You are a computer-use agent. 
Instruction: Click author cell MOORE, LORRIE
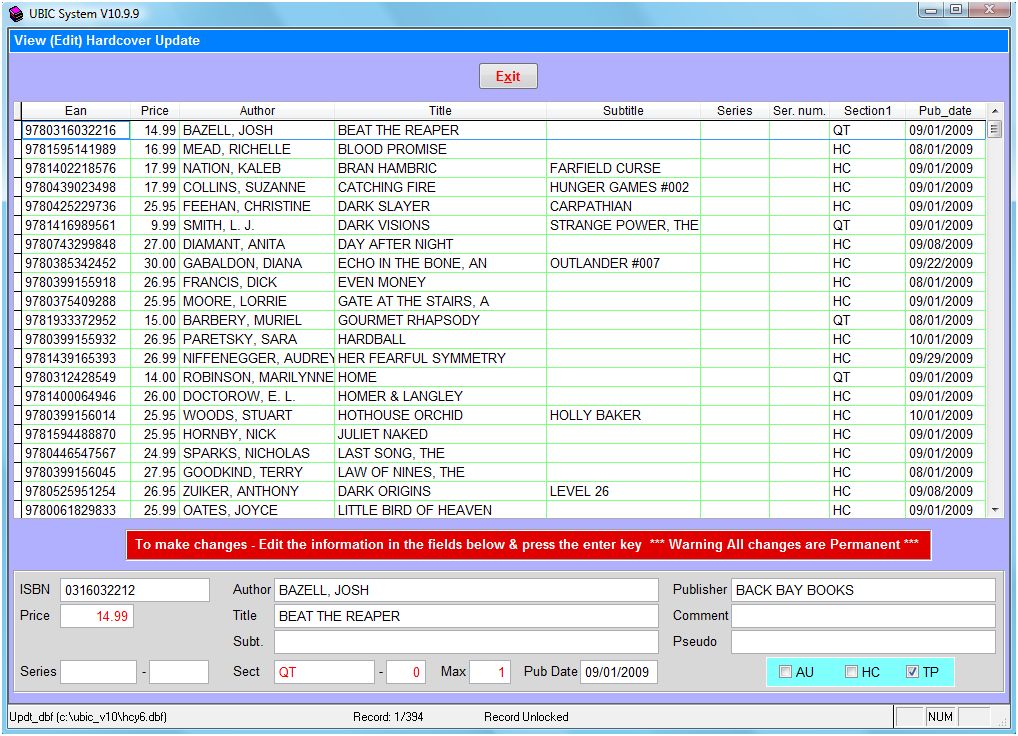(x=257, y=301)
